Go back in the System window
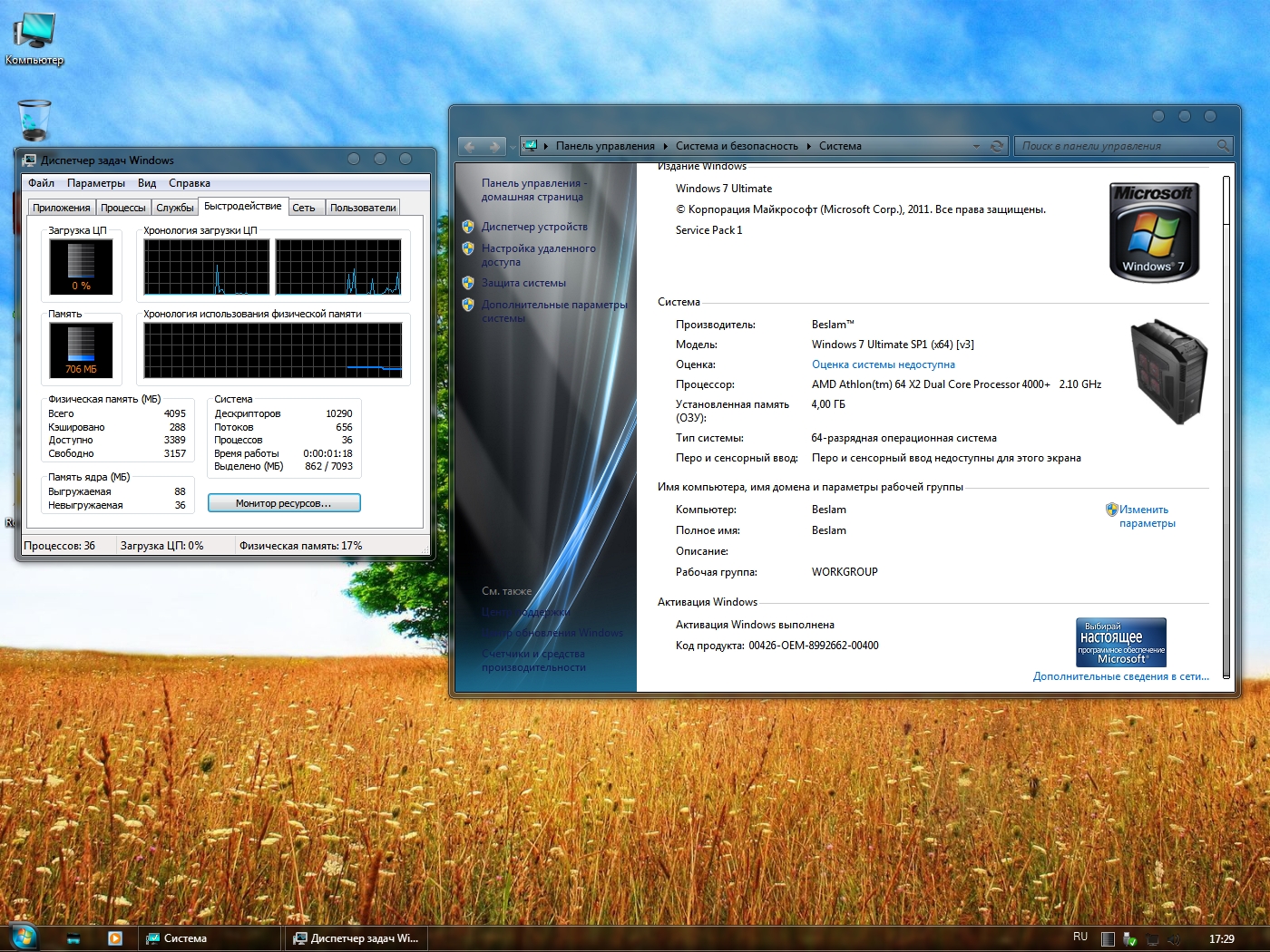The image size is (1270, 952). pyautogui.click(x=470, y=146)
